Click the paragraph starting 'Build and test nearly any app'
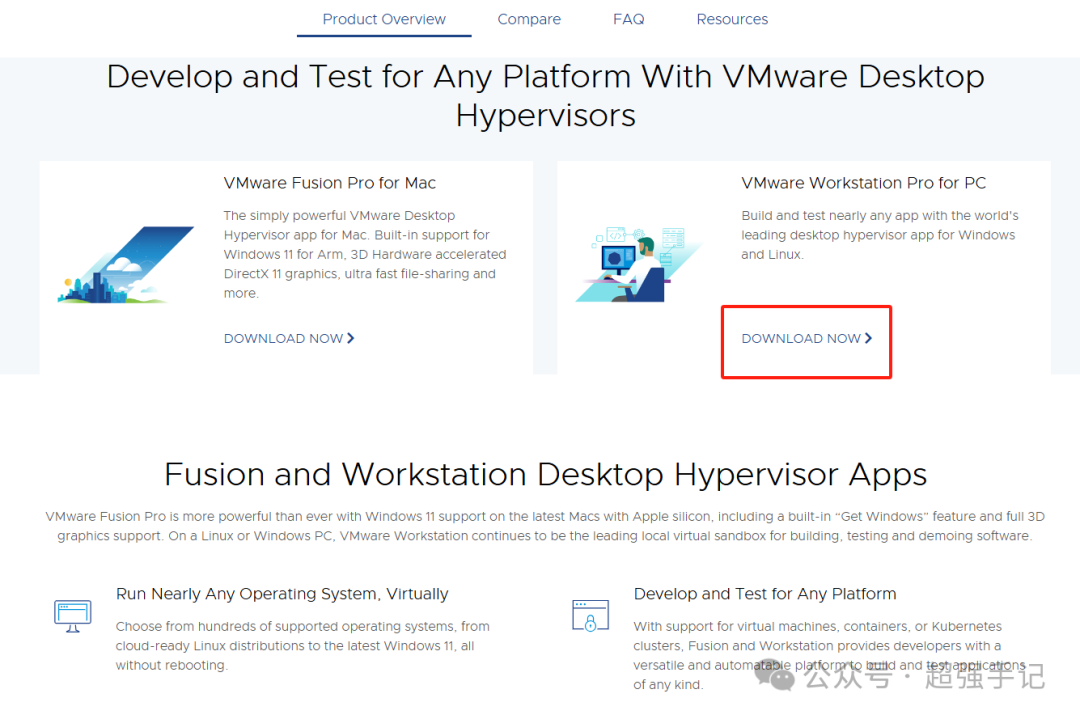The image size is (1080, 719). pos(880,235)
